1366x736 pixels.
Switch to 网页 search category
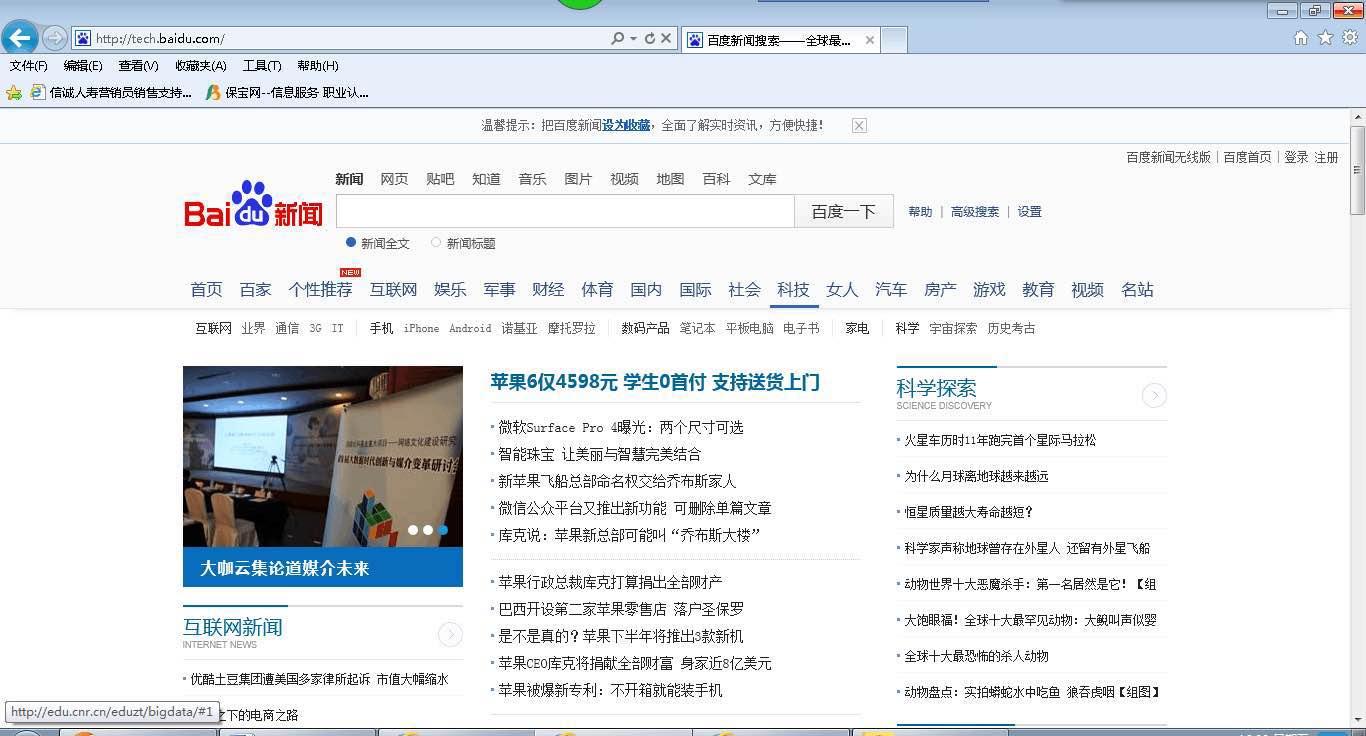pyautogui.click(x=394, y=179)
